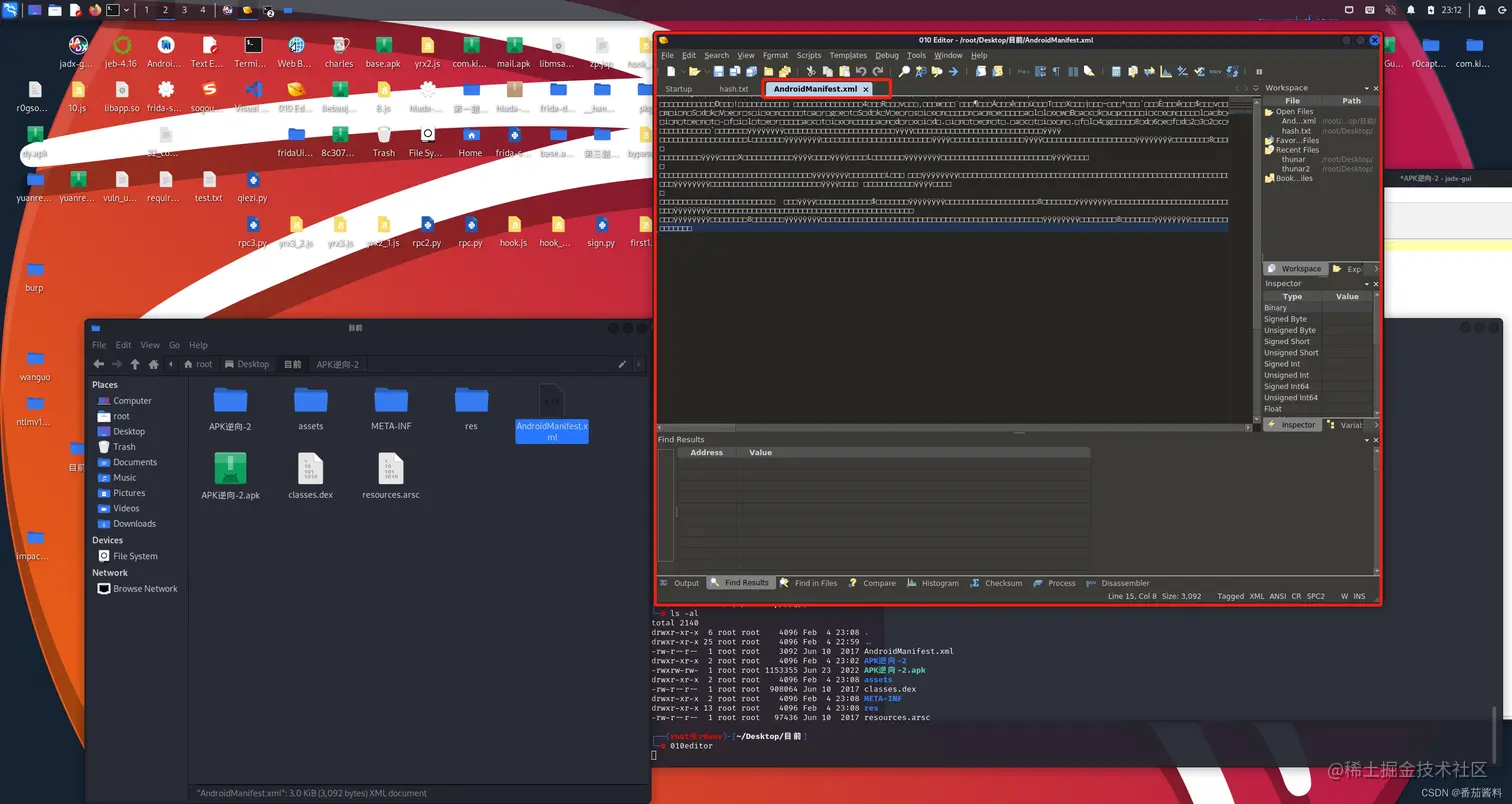Select the Signed Int row in Inspector
Viewport: 1512px width, 804px height.
(1318, 364)
